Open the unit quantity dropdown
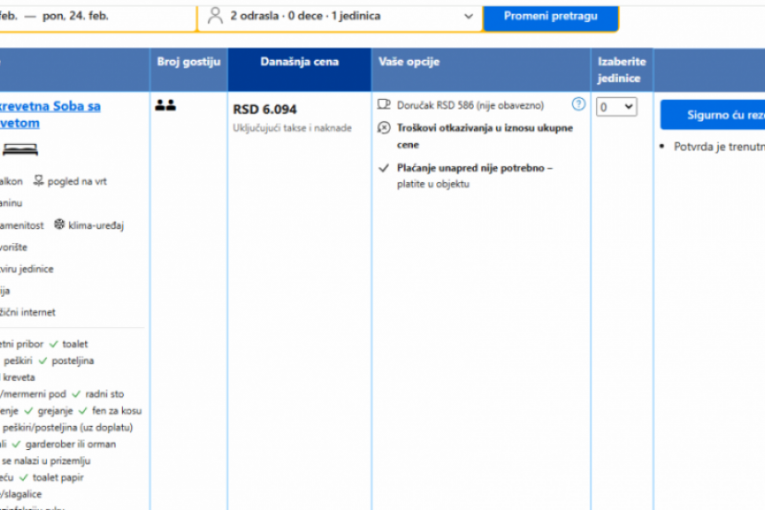Viewport: 765px width, 510px height. [x=616, y=106]
